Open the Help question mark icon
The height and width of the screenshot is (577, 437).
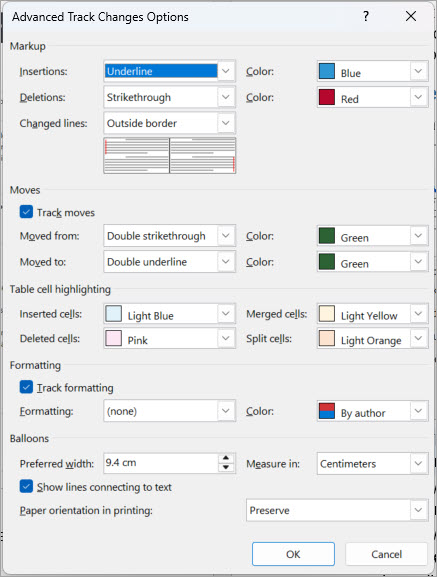[366, 16]
